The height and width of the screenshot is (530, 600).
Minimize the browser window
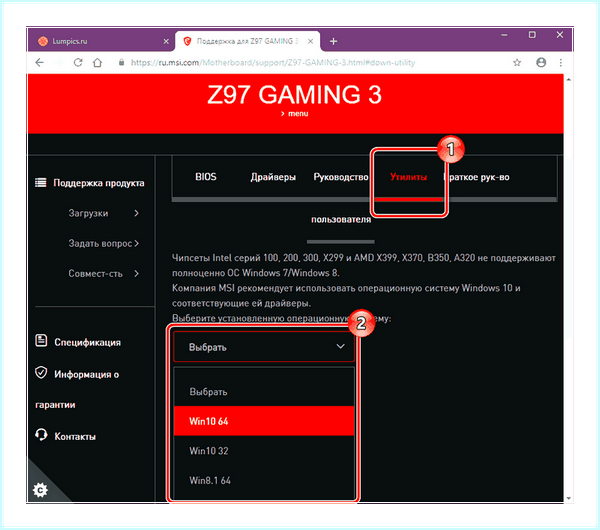point(504,35)
